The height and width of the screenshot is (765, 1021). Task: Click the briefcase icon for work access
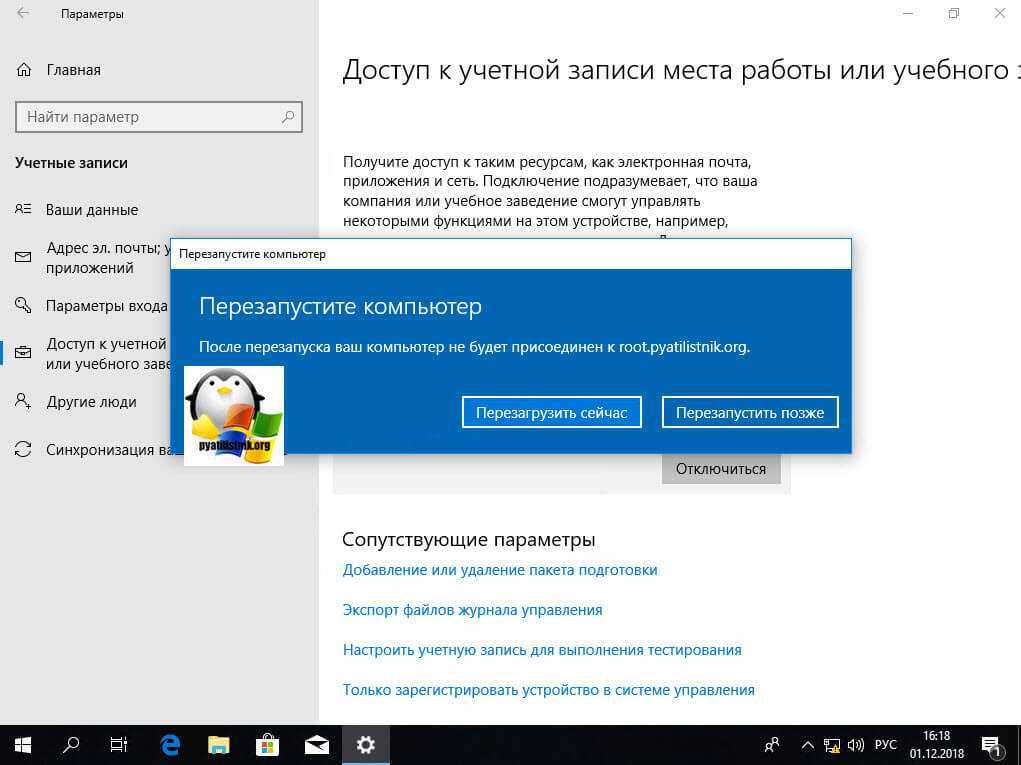[x=23, y=353]
